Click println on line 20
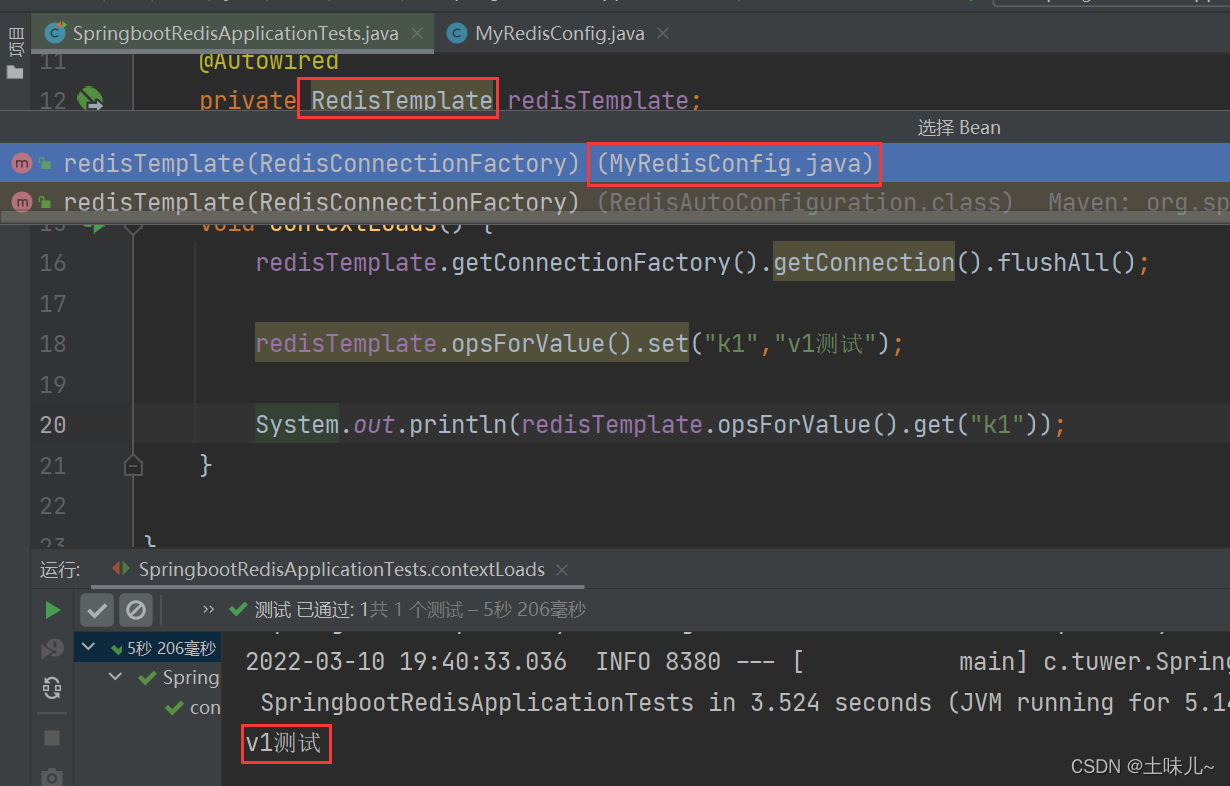The height and width of the screenshot is (786, 1230). [x=459, y=425]
